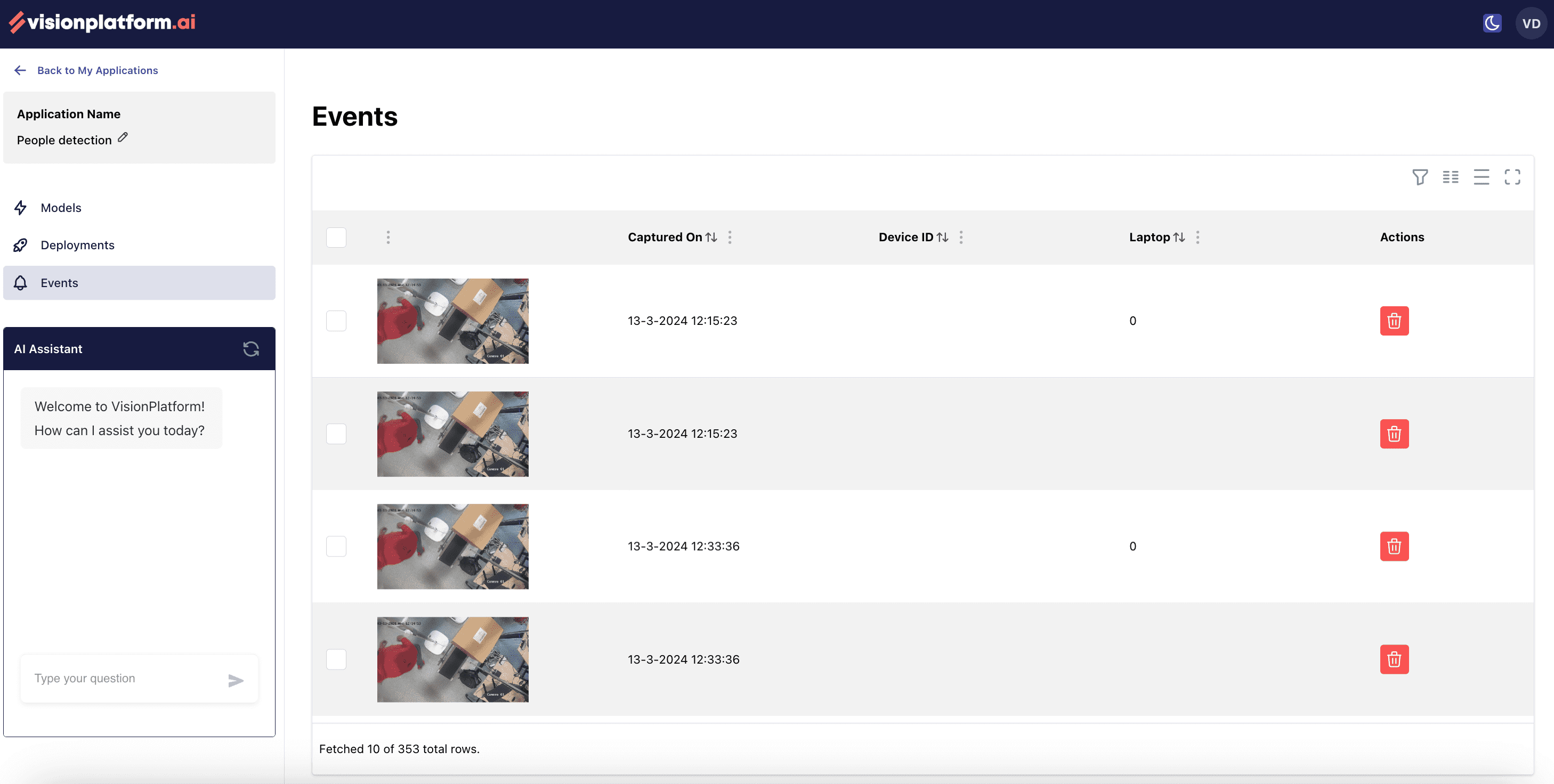Check the select-all rows checkbox
Viewport: 1554px width, 784px height.
[x=336, y=237]
